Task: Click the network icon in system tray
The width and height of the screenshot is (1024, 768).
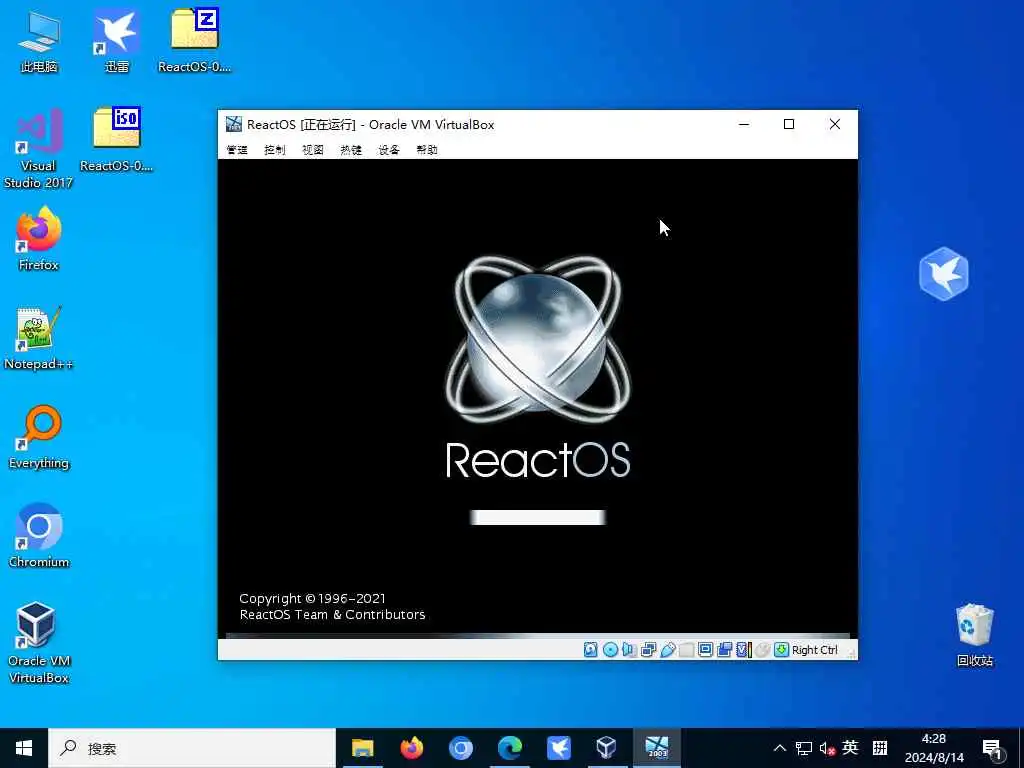Action: [804, 748]
